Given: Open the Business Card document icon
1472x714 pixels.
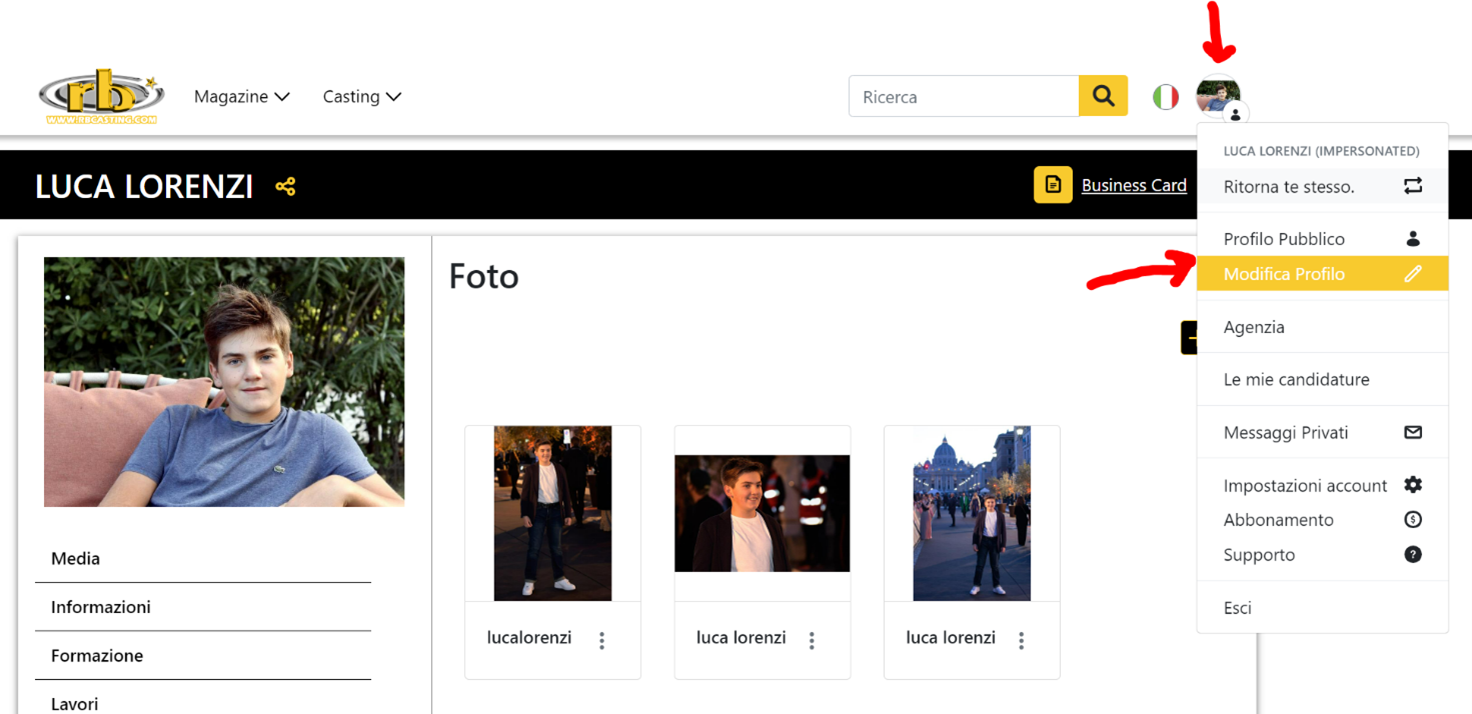Looking at the screenshot, I should click(x=1053, y=185).
